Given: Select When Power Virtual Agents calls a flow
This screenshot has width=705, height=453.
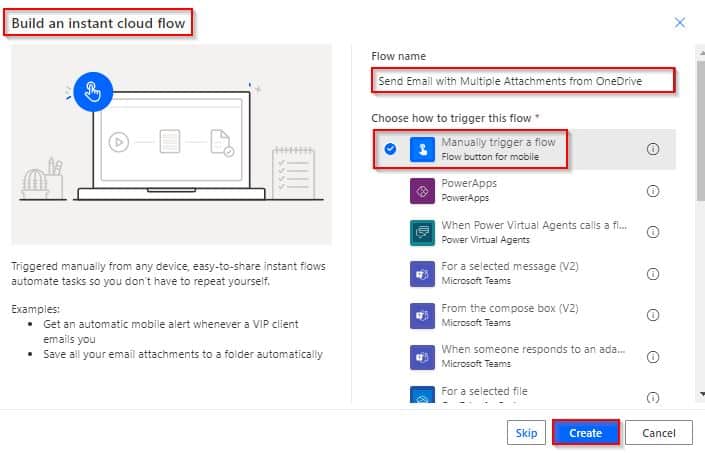Looking at the screenshot, I should tap(524, 232).
